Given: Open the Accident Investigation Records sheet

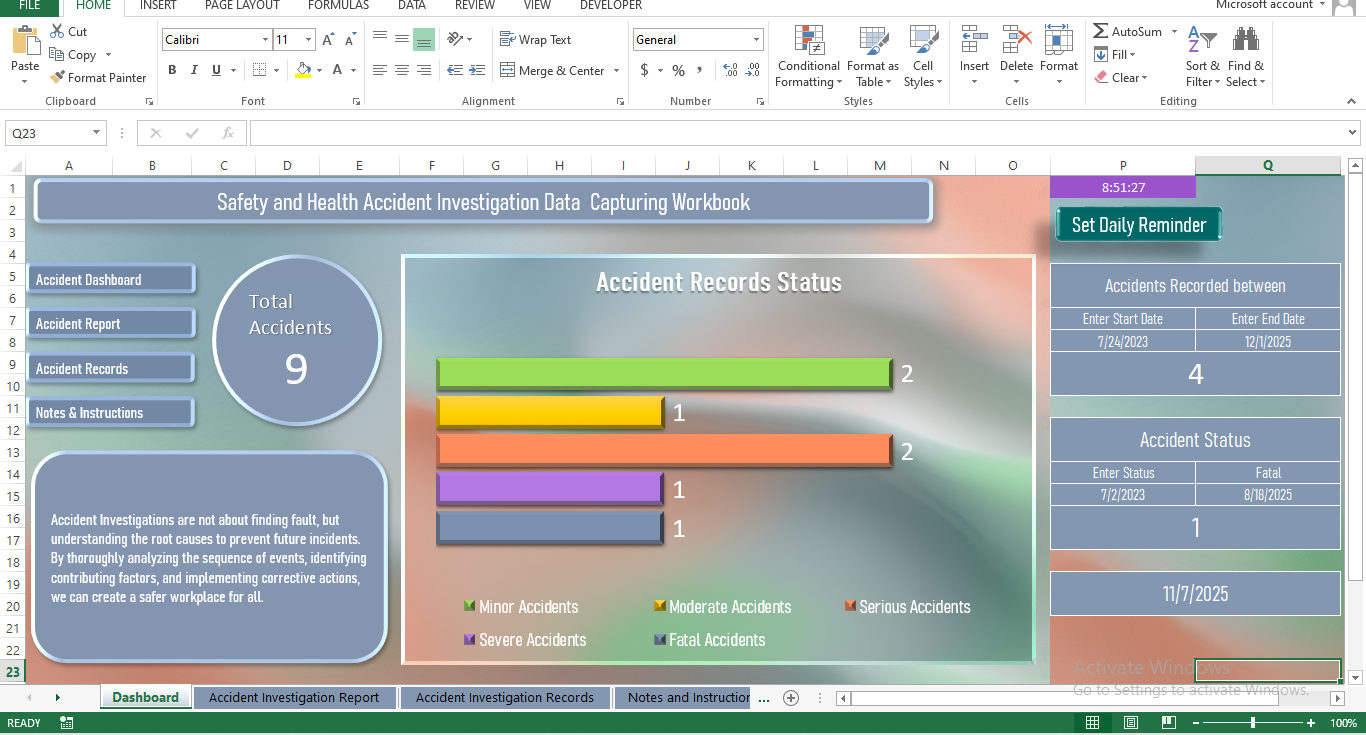Looking at the screenshot, I should 505,697.
